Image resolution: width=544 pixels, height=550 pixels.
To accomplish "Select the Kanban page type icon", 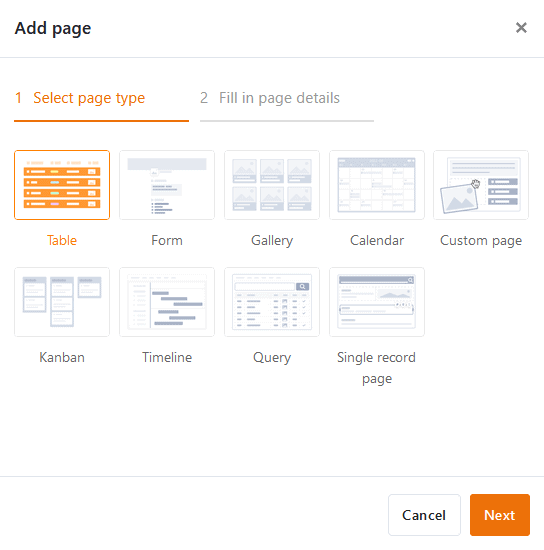I will [x=62, y=302].
